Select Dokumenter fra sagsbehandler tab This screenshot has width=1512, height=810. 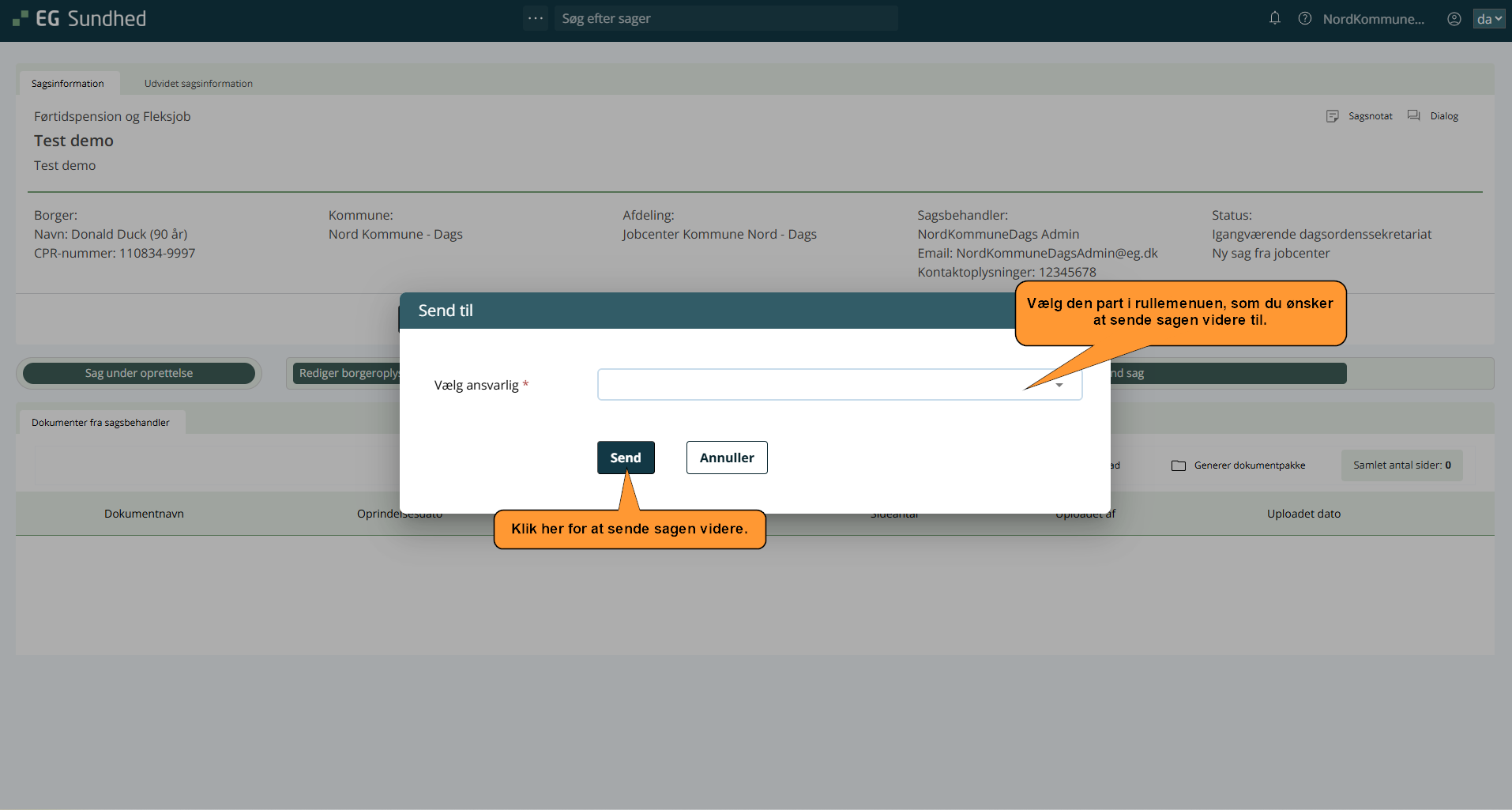[100, 423]
